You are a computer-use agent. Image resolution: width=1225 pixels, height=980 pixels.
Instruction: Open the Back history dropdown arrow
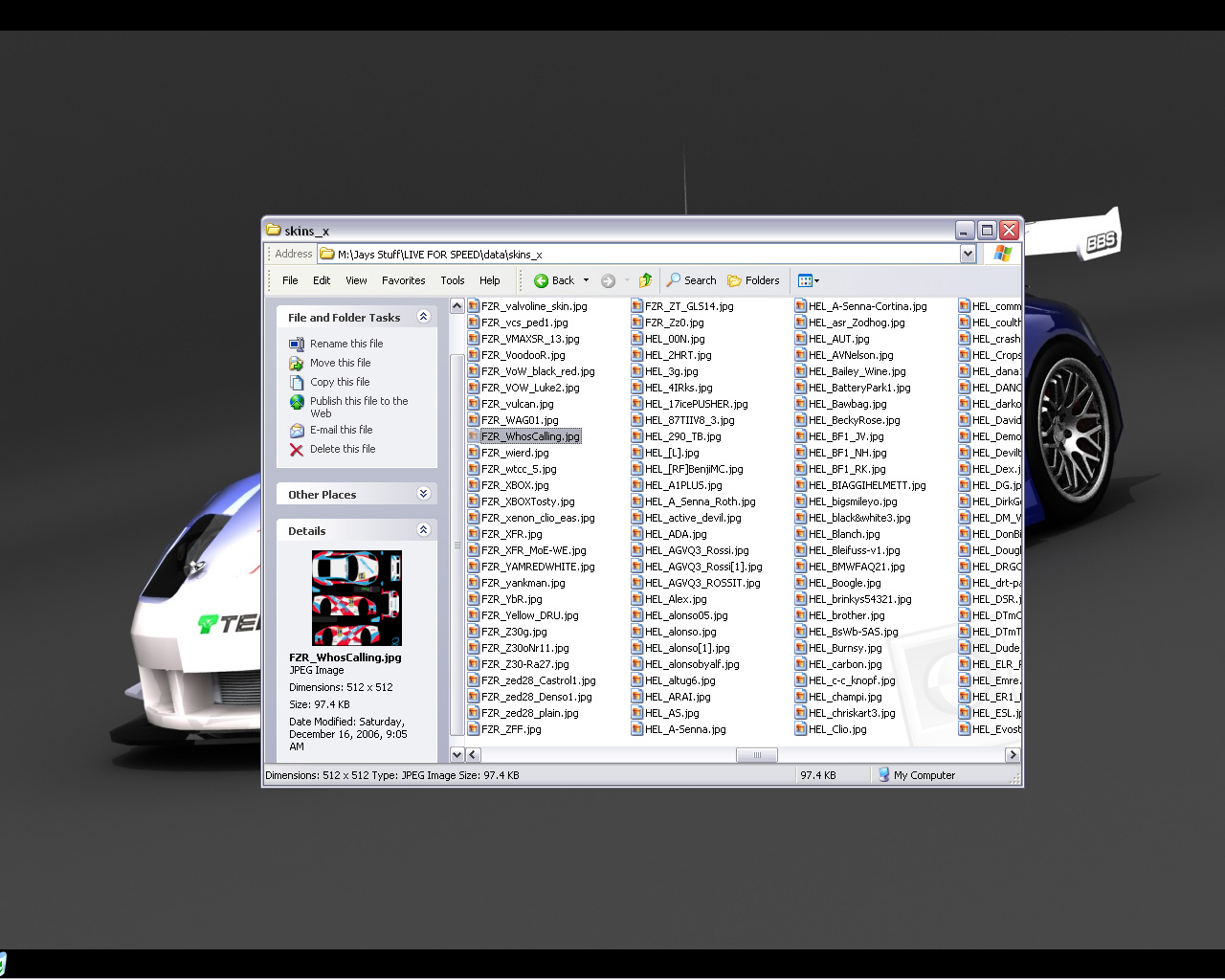coord(587,280)
